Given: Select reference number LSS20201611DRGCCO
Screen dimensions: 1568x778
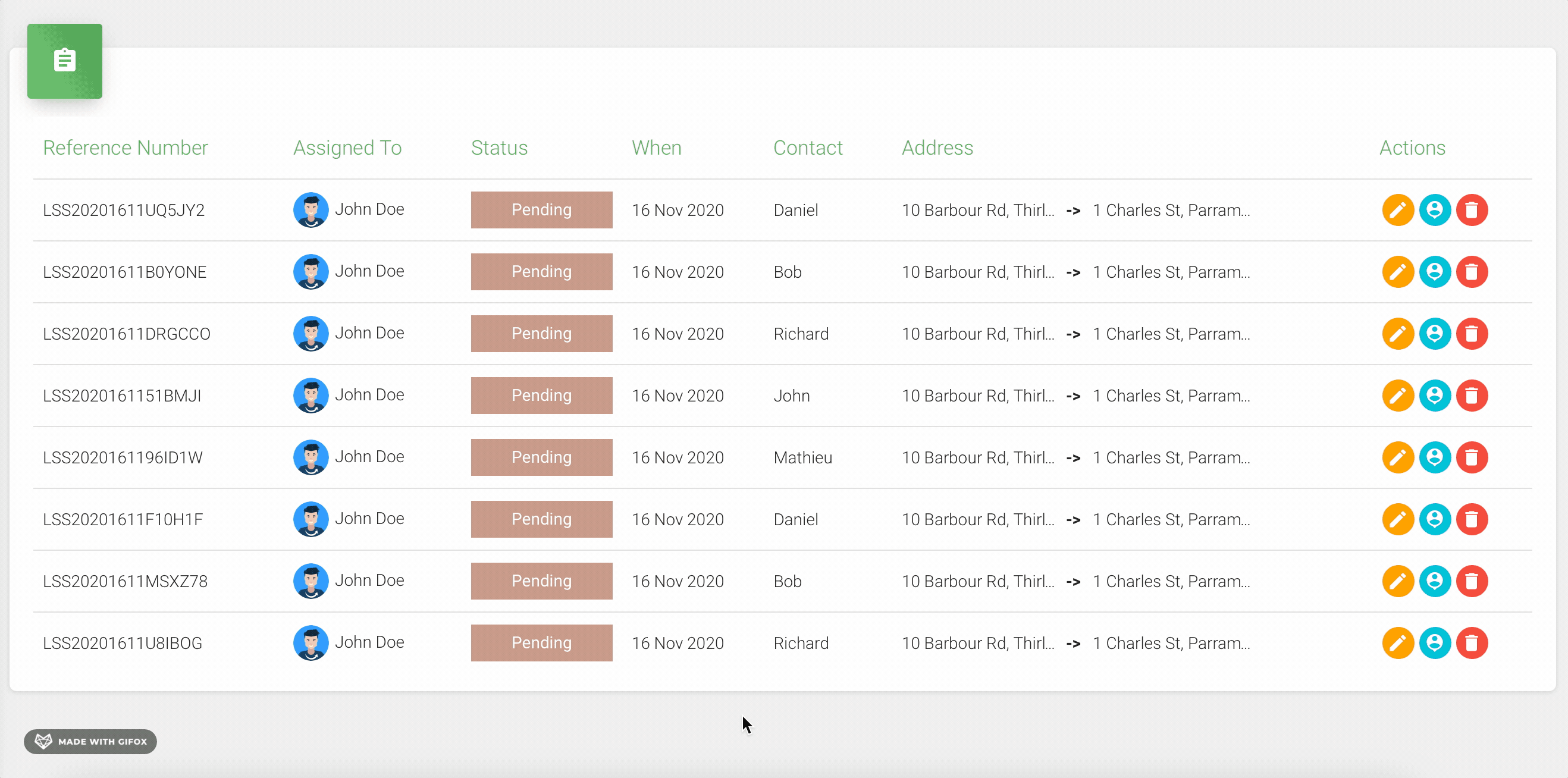Looking at the screenshot, I should point(127,334).
